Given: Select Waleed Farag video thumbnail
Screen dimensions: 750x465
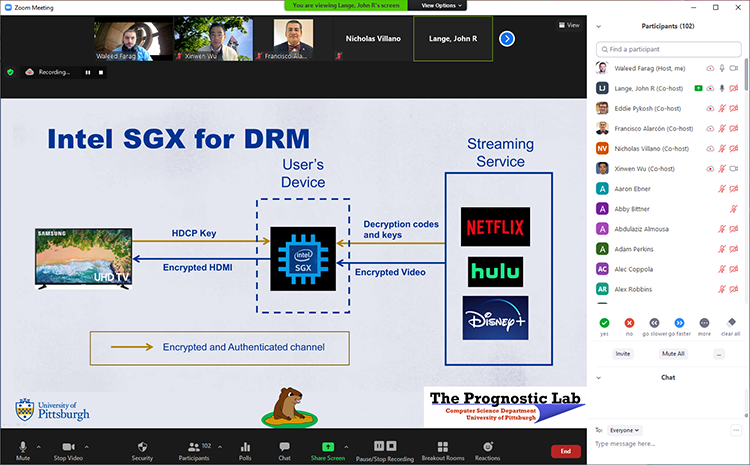Looking at the screenshot, I should click(x=133, y=39).
